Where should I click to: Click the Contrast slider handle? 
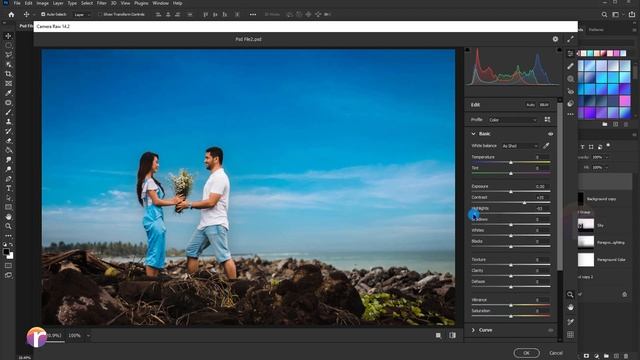pos(524,203)
